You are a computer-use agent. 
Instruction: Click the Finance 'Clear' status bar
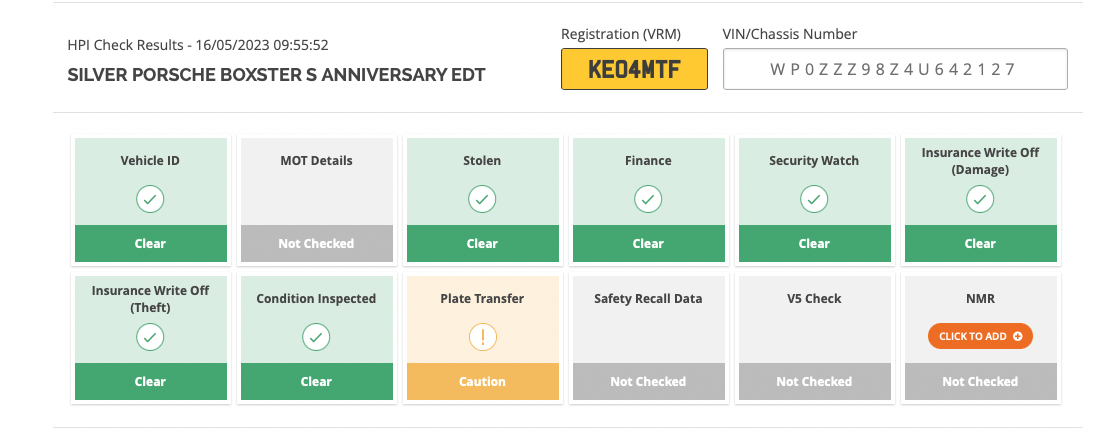(648, 243)
